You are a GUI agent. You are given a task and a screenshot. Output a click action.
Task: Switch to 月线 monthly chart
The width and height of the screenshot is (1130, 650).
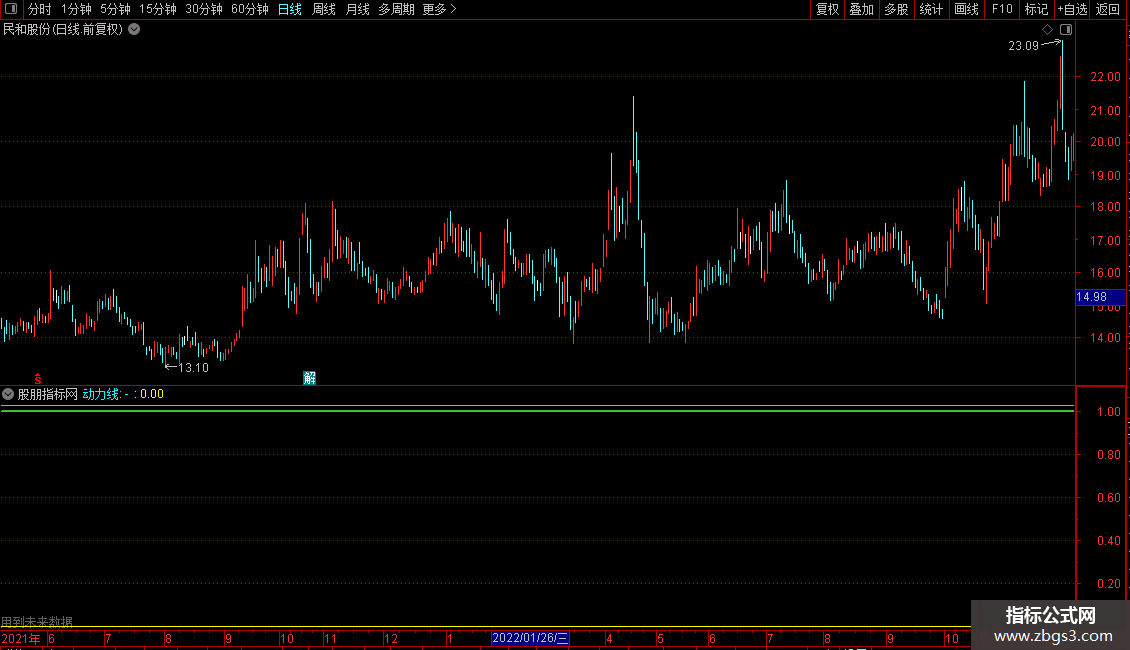(x=357, y=9)
